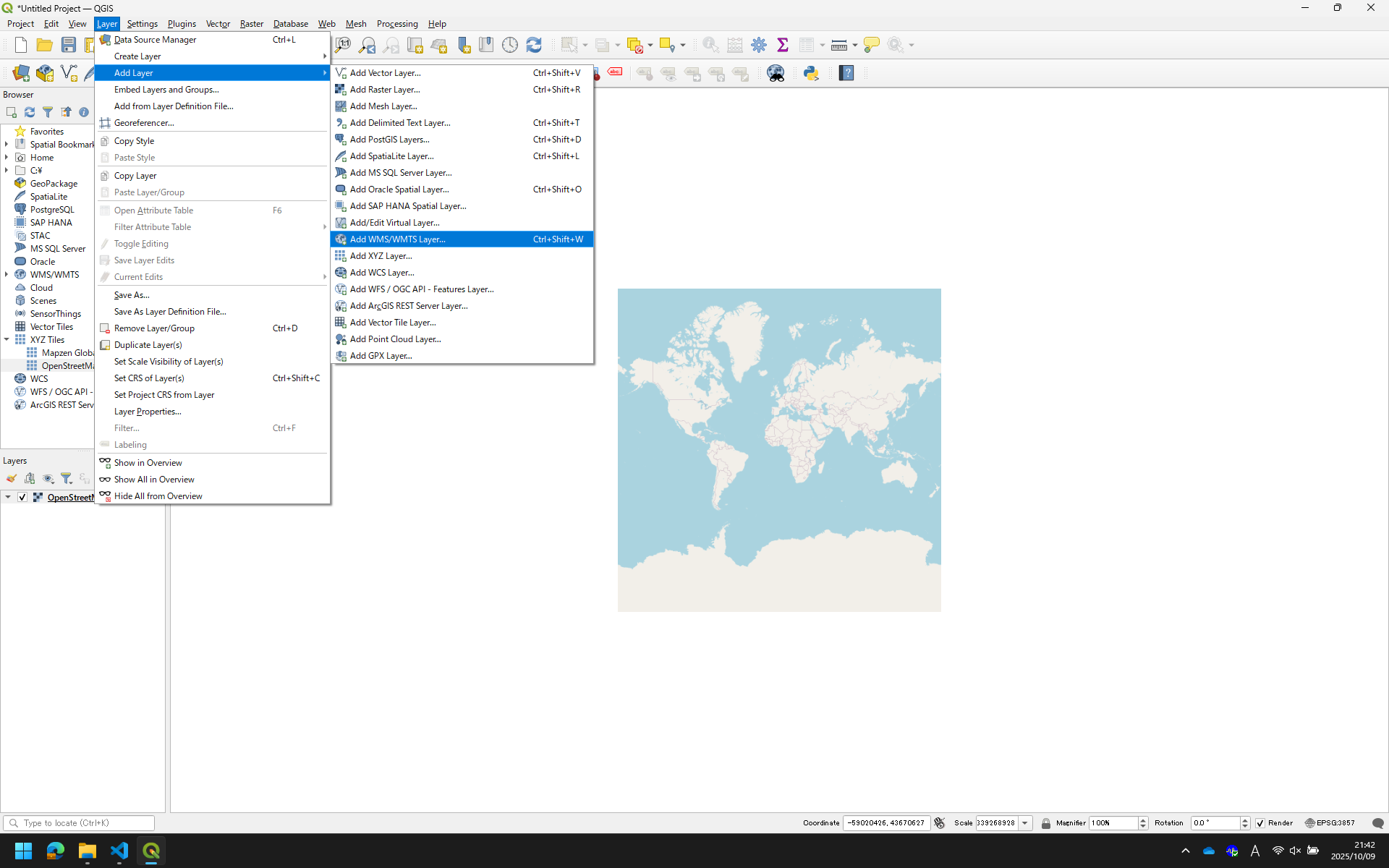Toggle the scale lock icon
The height and width of the screenshot is (868, 1389).
click(1045, 823)
